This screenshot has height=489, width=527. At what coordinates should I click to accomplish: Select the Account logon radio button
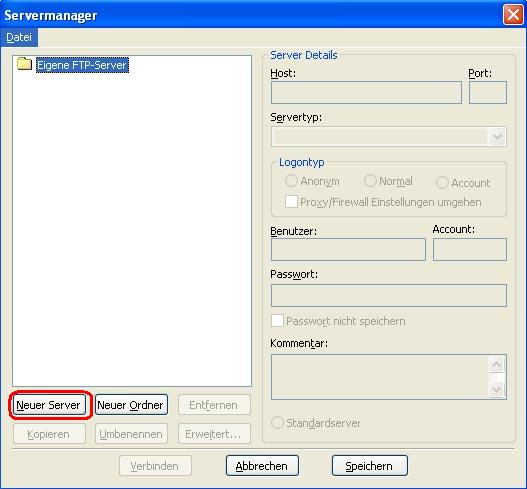(x=442, y=182)
